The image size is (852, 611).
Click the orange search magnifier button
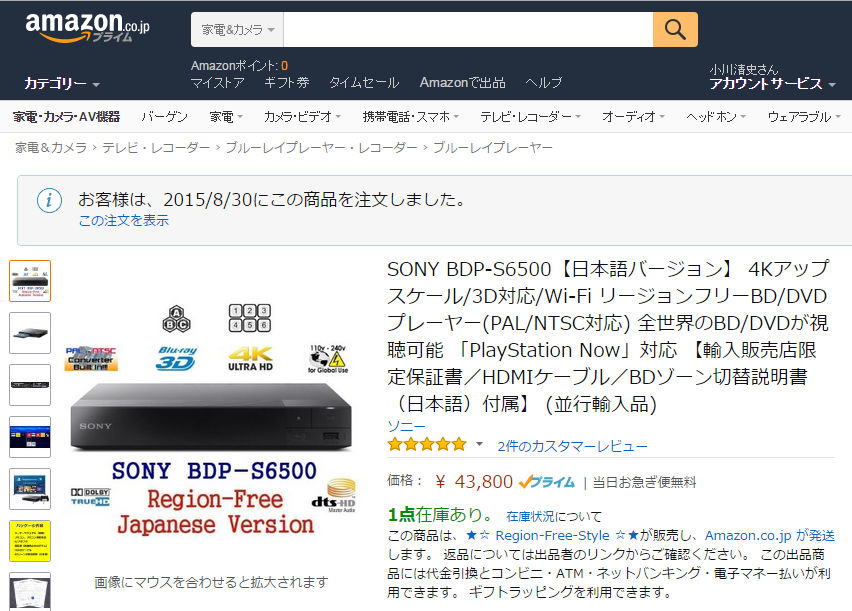click(675, 29)
